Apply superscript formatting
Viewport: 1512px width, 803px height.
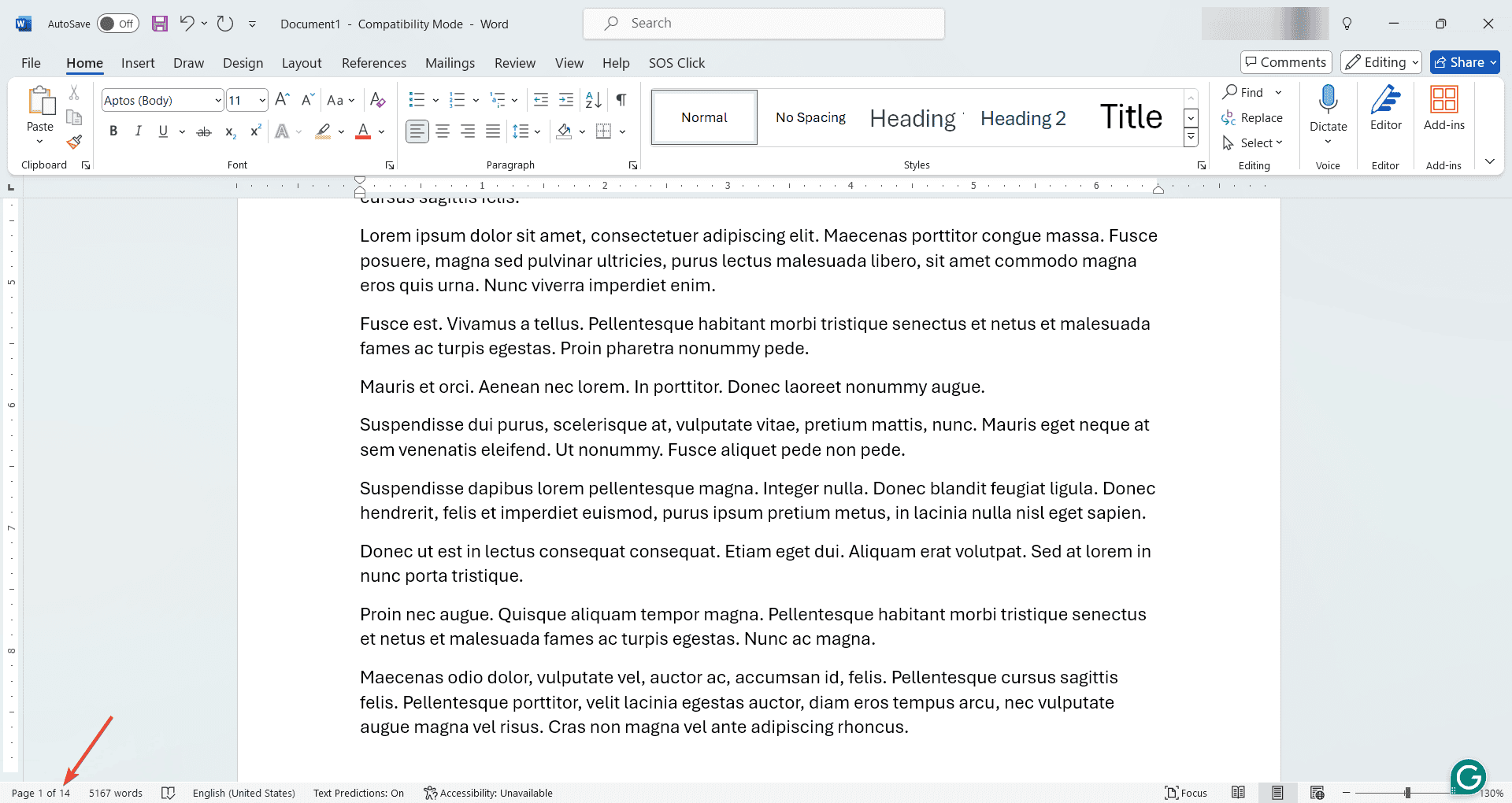tap(255, 131)
